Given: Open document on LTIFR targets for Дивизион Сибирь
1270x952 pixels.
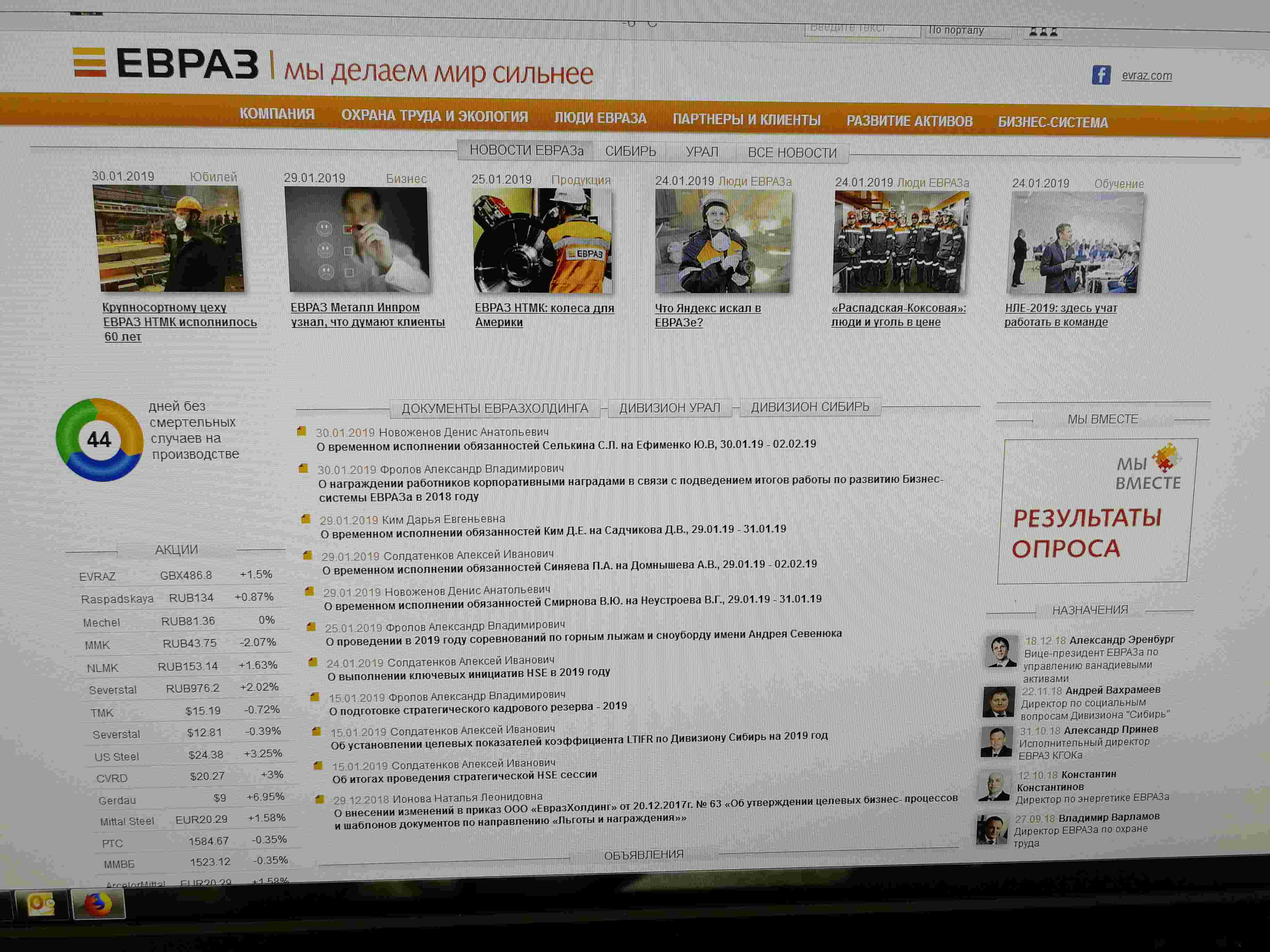Looking at the screenshot, I should (579, 740).
